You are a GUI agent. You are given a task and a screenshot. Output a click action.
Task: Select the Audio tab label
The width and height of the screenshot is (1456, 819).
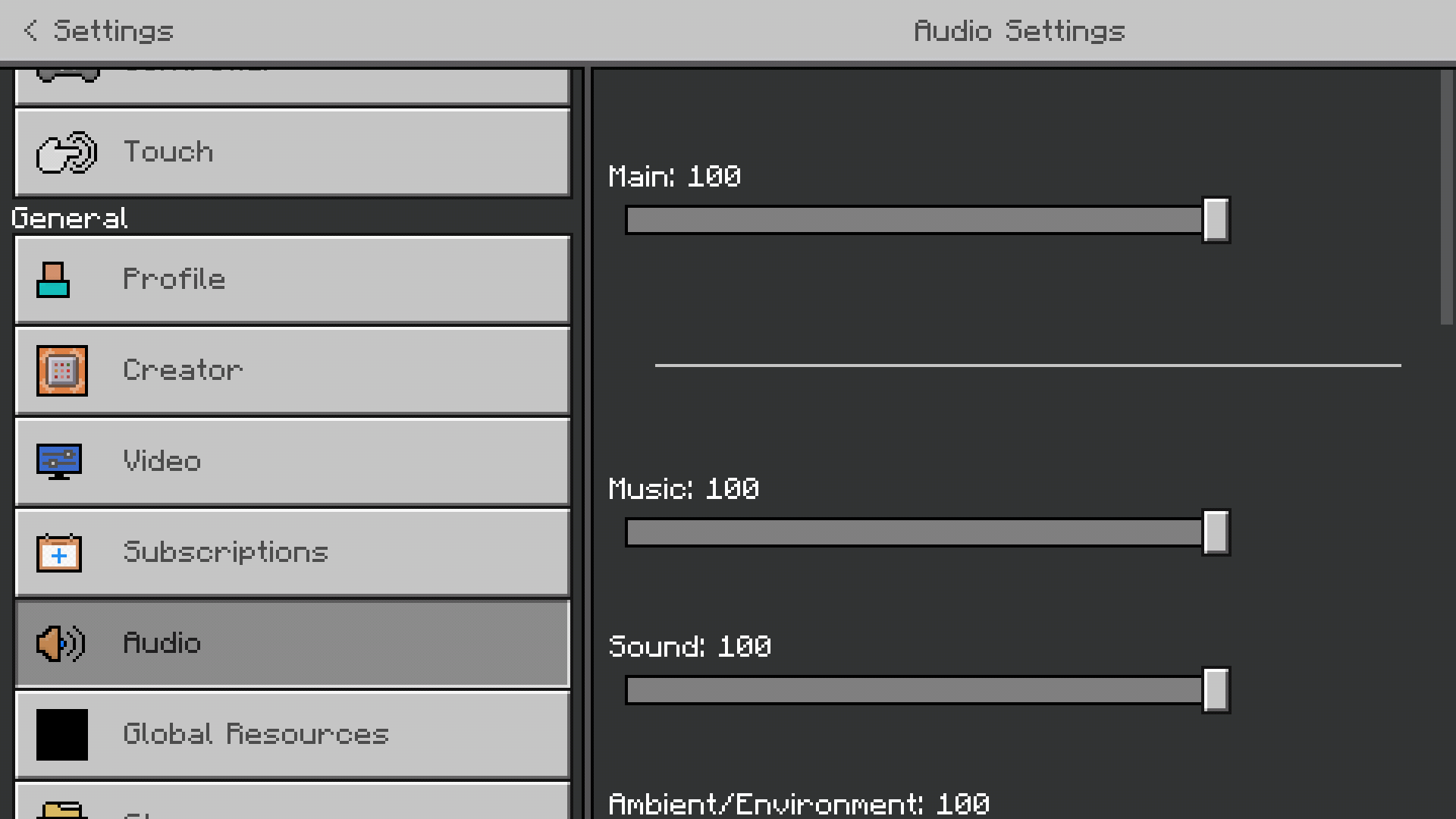coord(162,644)
